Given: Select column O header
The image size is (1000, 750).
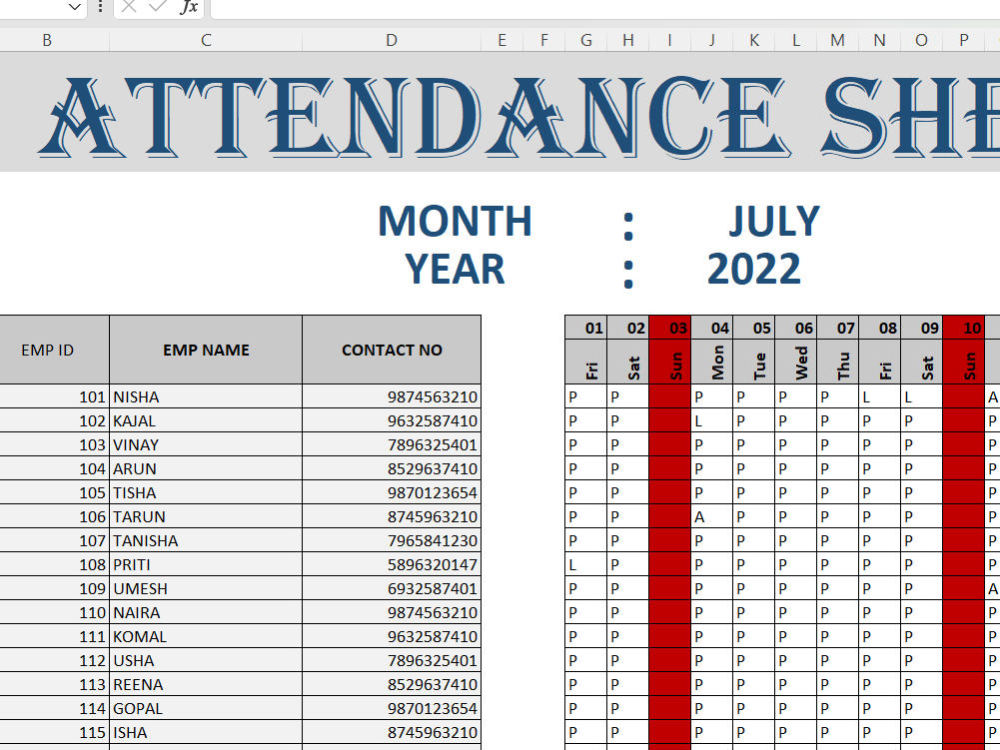Looking at the screenshot, I should [922, 40].
